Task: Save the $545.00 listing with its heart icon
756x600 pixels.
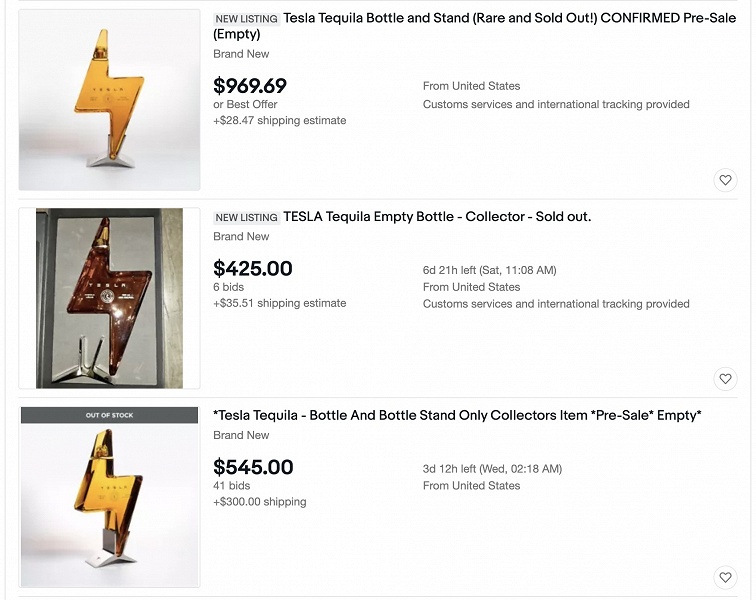Action: click(x=725, y=577)
